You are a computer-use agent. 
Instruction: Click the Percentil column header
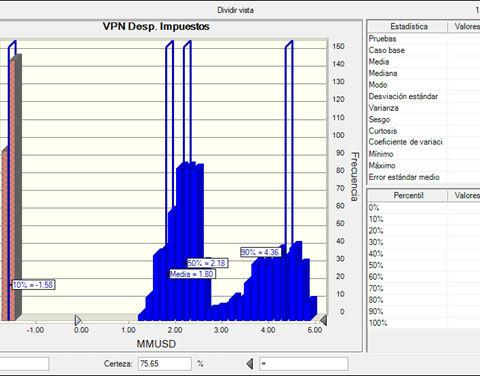click(407, 195)
